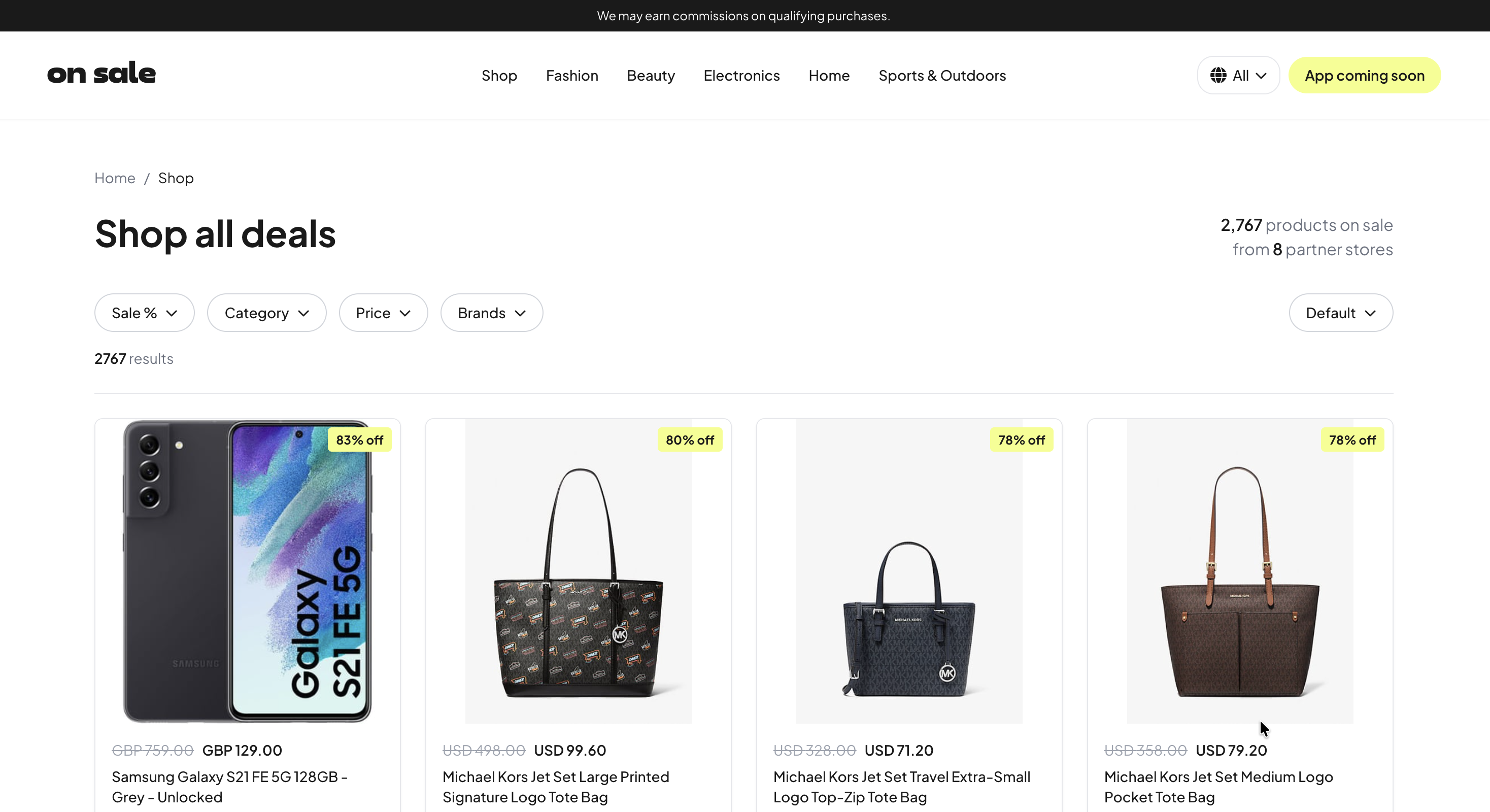Click the Shop breadcrumb link
This screenshot has width=1490, height=812.
[x=175, y=178]
